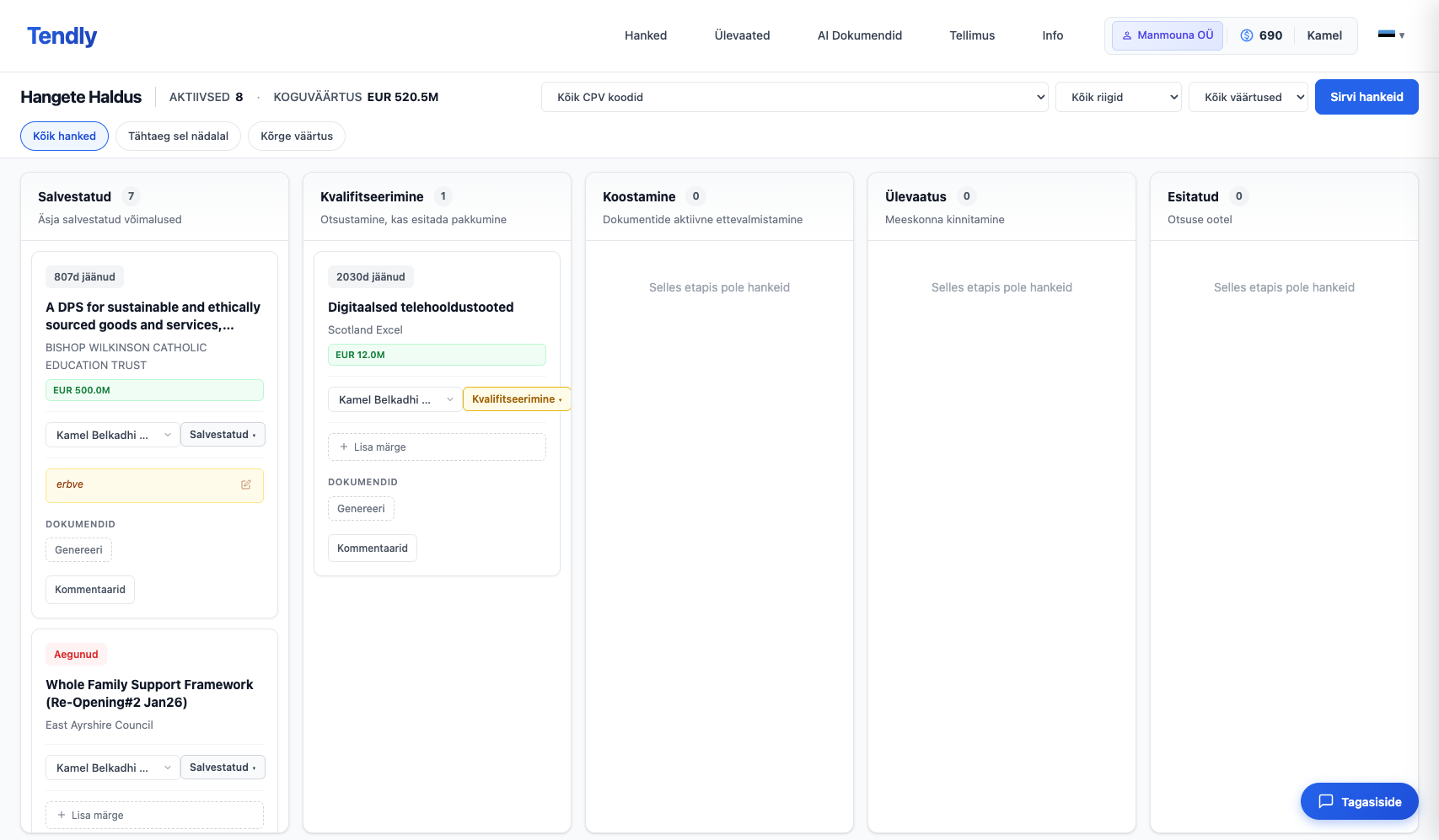Open the Estonian flag language selector
This screenshot has height=840, width=1439.
tap(1390, 35)
